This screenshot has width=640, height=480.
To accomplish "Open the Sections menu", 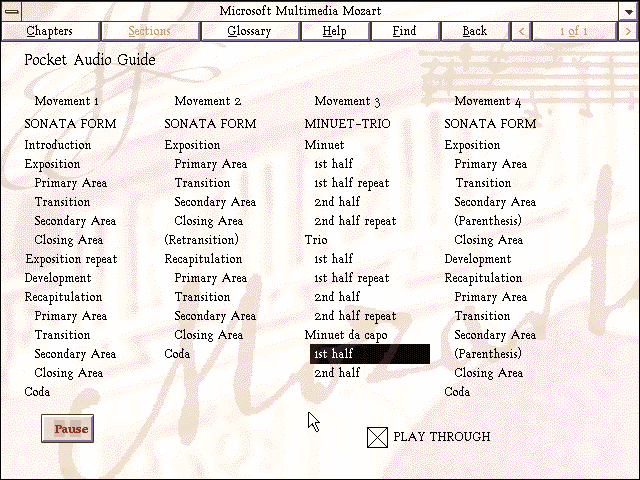I will (x=150, y=31).
